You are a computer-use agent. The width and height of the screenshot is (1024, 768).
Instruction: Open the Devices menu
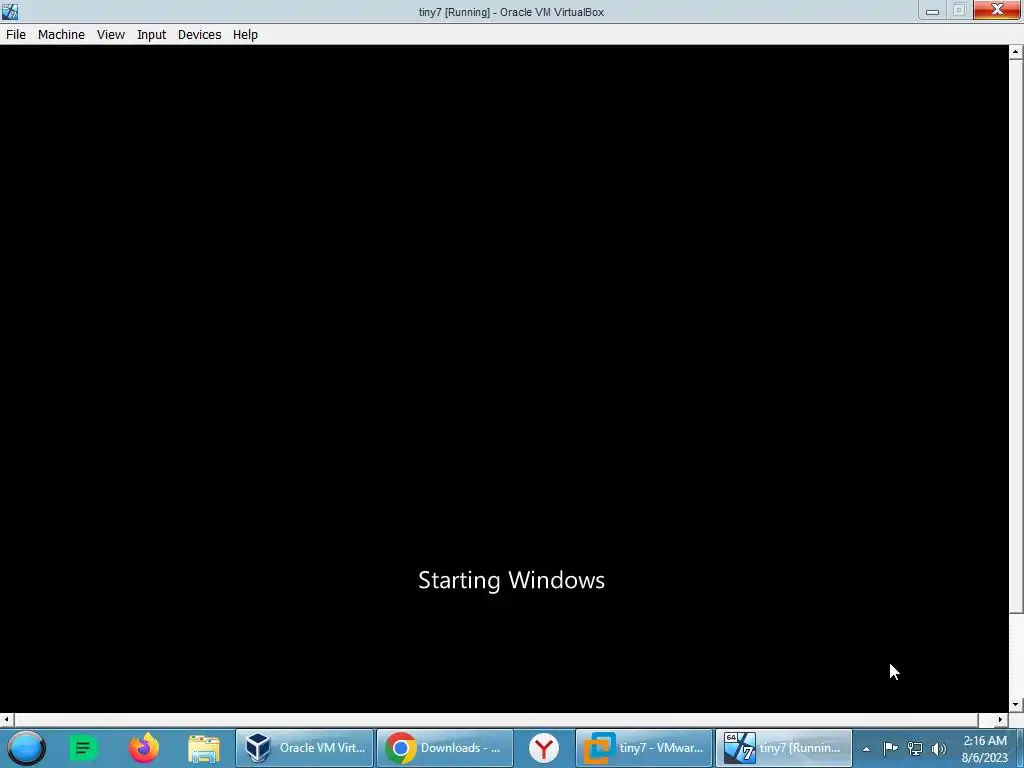[199, 35]
